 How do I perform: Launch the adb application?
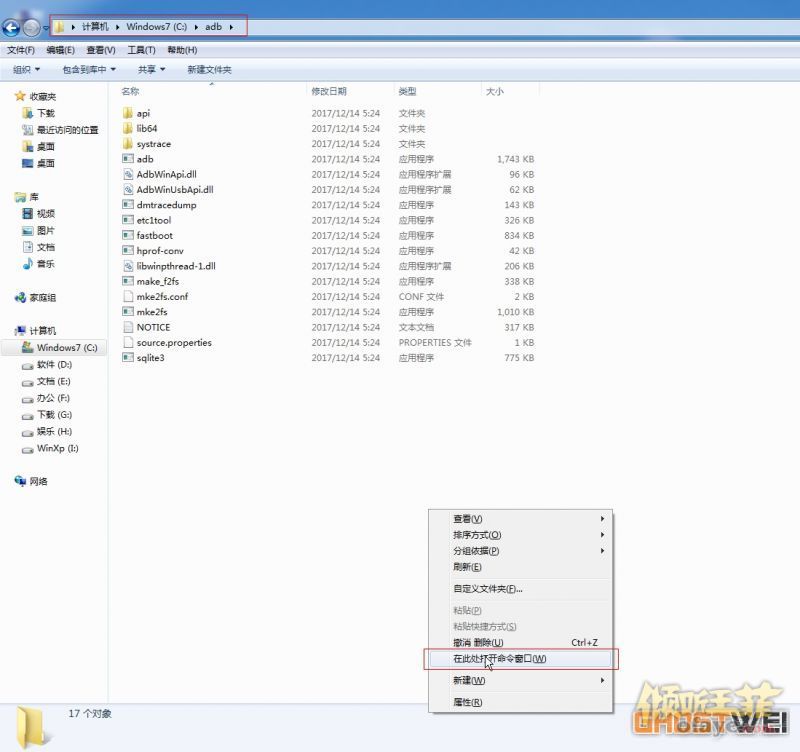(x=144, y=158)
